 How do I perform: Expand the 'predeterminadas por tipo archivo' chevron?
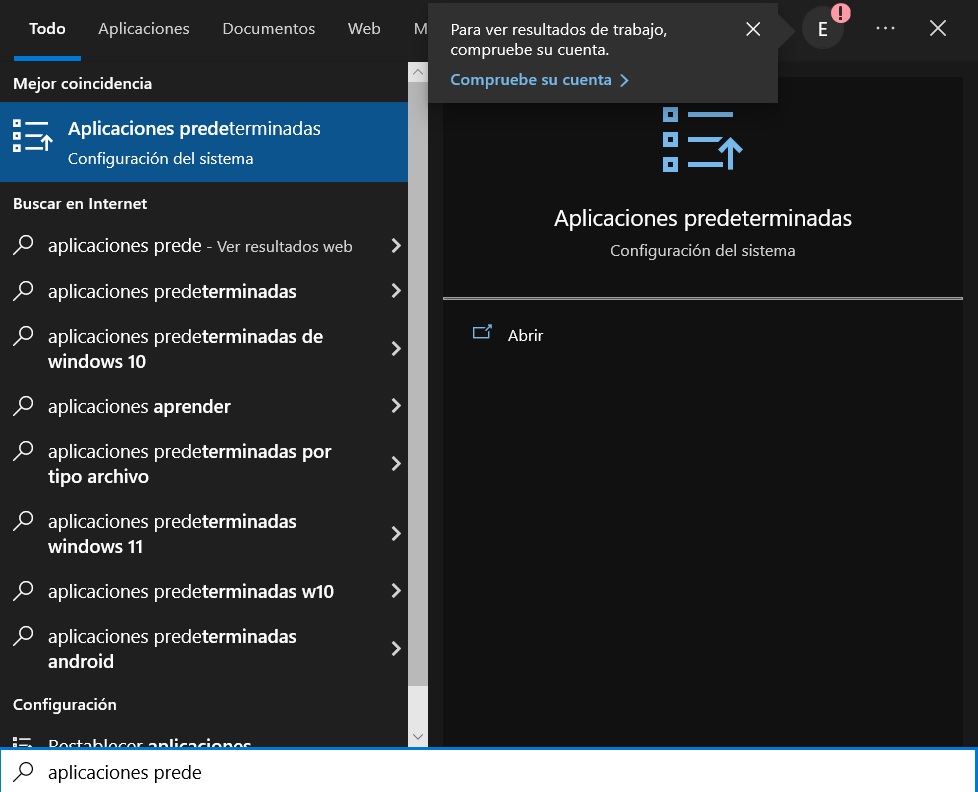click(x=395, y=463)
